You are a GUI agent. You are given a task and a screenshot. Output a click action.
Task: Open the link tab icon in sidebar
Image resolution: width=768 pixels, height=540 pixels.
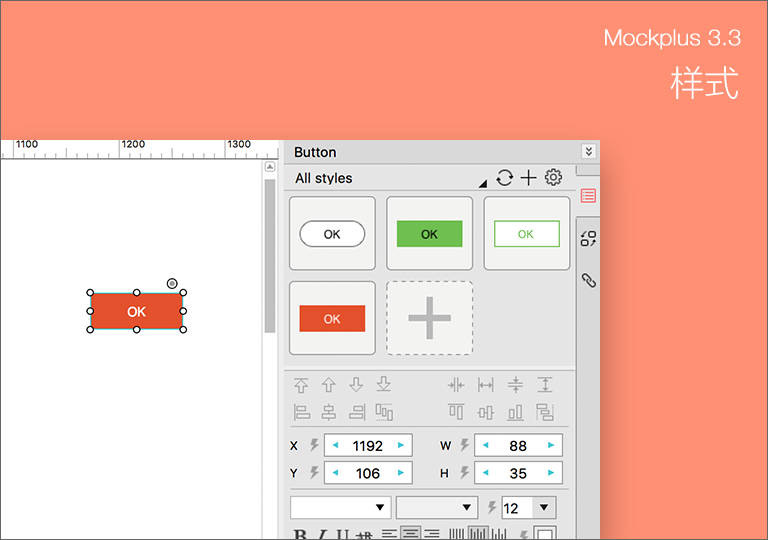588,281
